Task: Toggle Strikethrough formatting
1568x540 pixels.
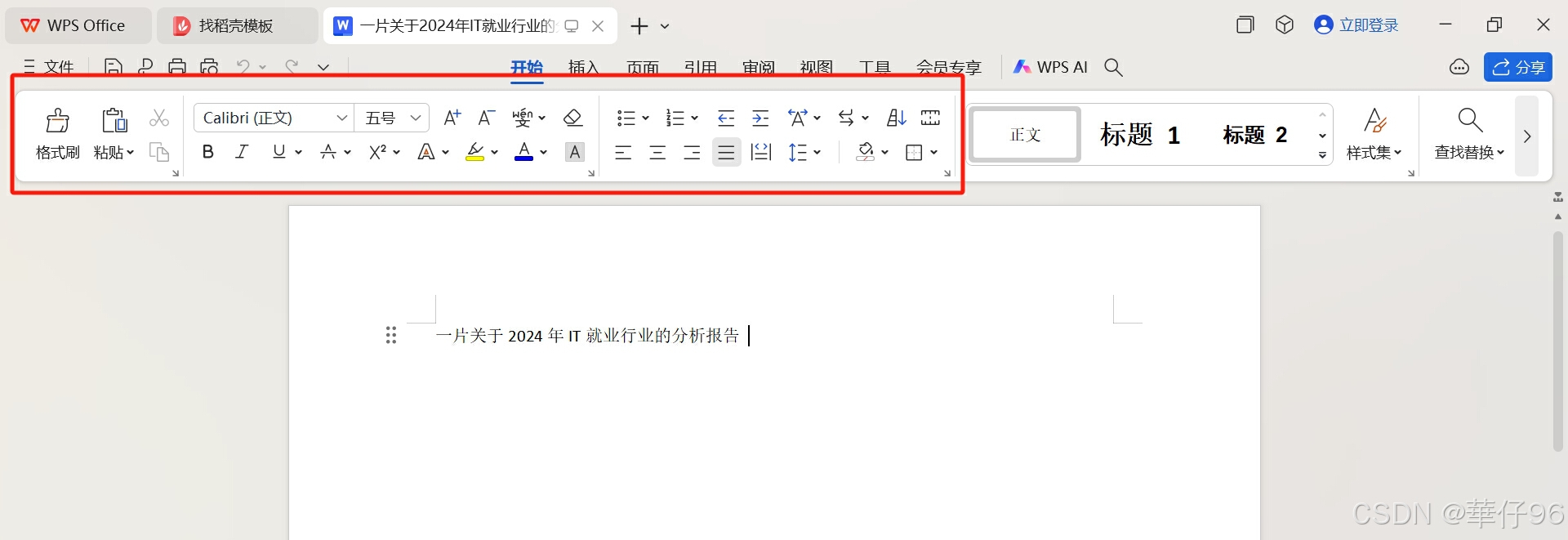Action: click(328, 152)
